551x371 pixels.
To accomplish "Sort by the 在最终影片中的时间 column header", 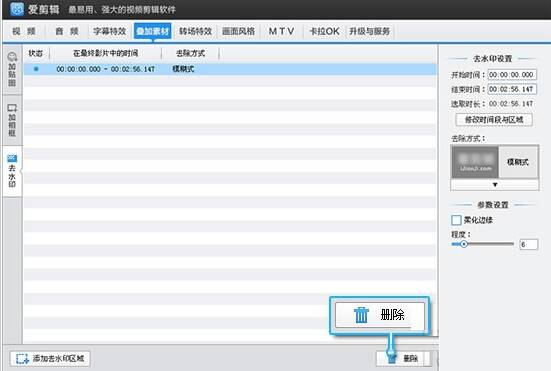I will pos(105,53).
